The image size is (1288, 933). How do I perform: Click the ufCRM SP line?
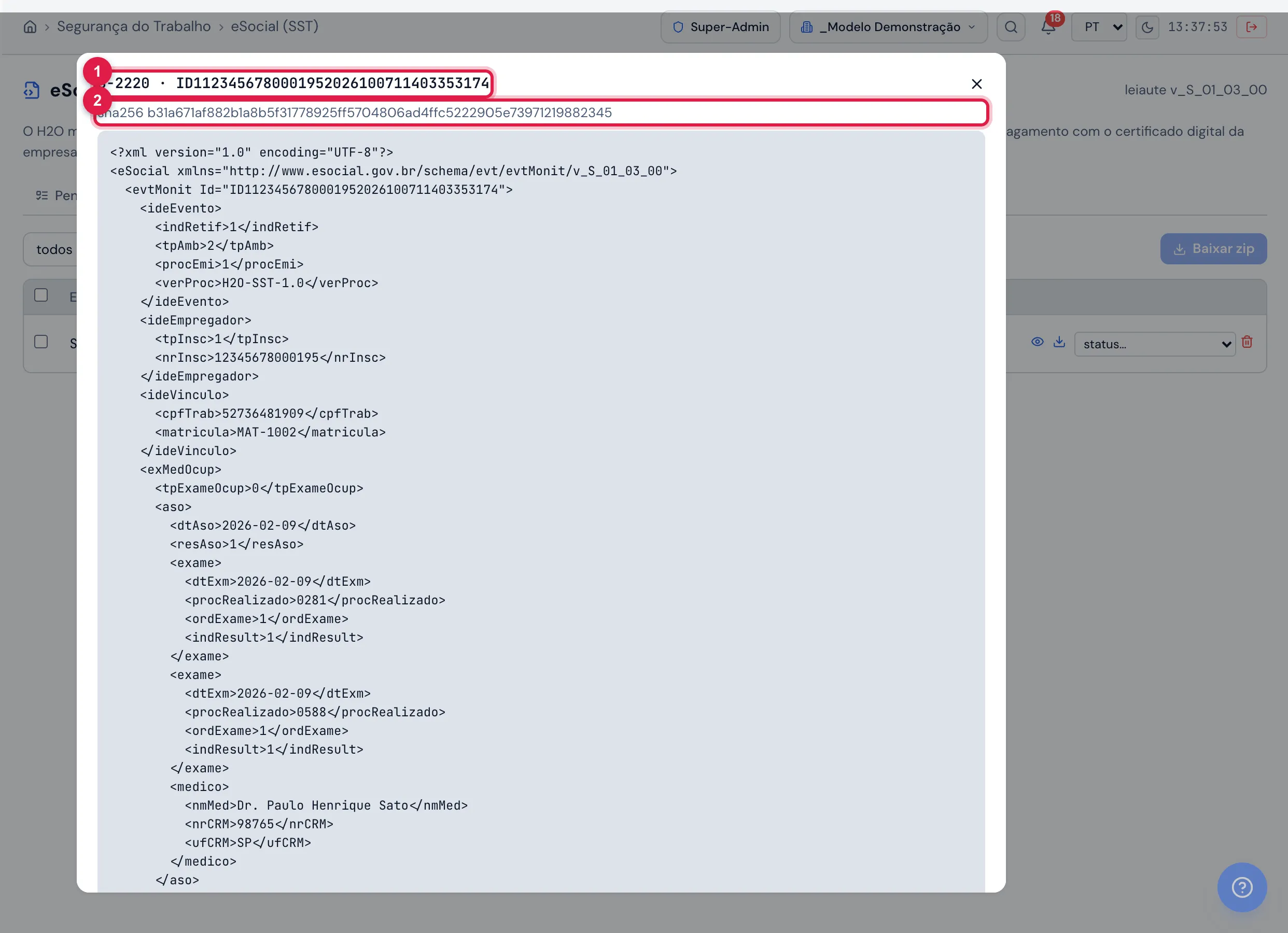click(x=248, y=843)
